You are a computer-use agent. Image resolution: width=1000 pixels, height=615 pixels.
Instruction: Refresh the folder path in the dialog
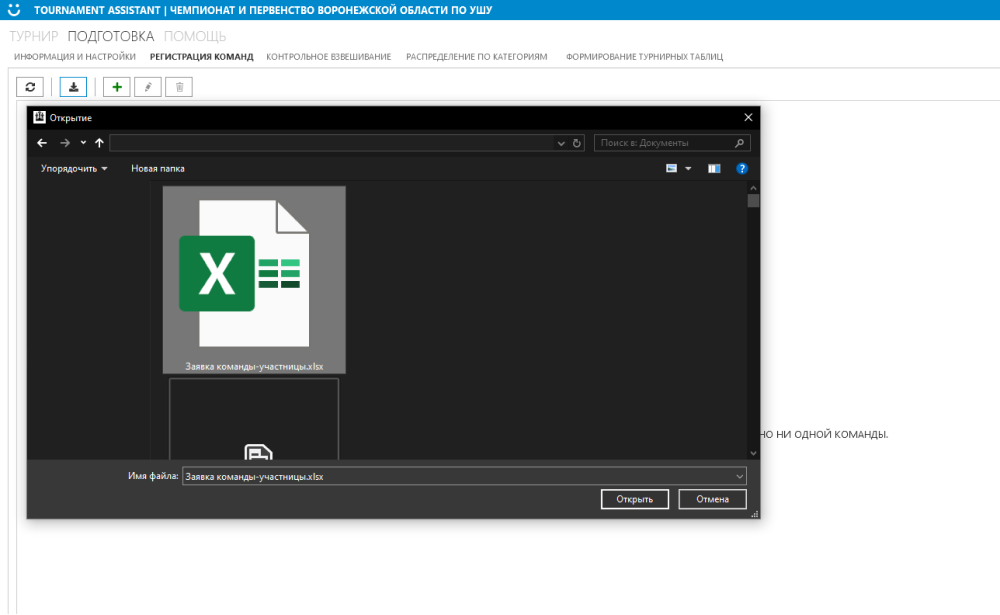tap(577, 143)
